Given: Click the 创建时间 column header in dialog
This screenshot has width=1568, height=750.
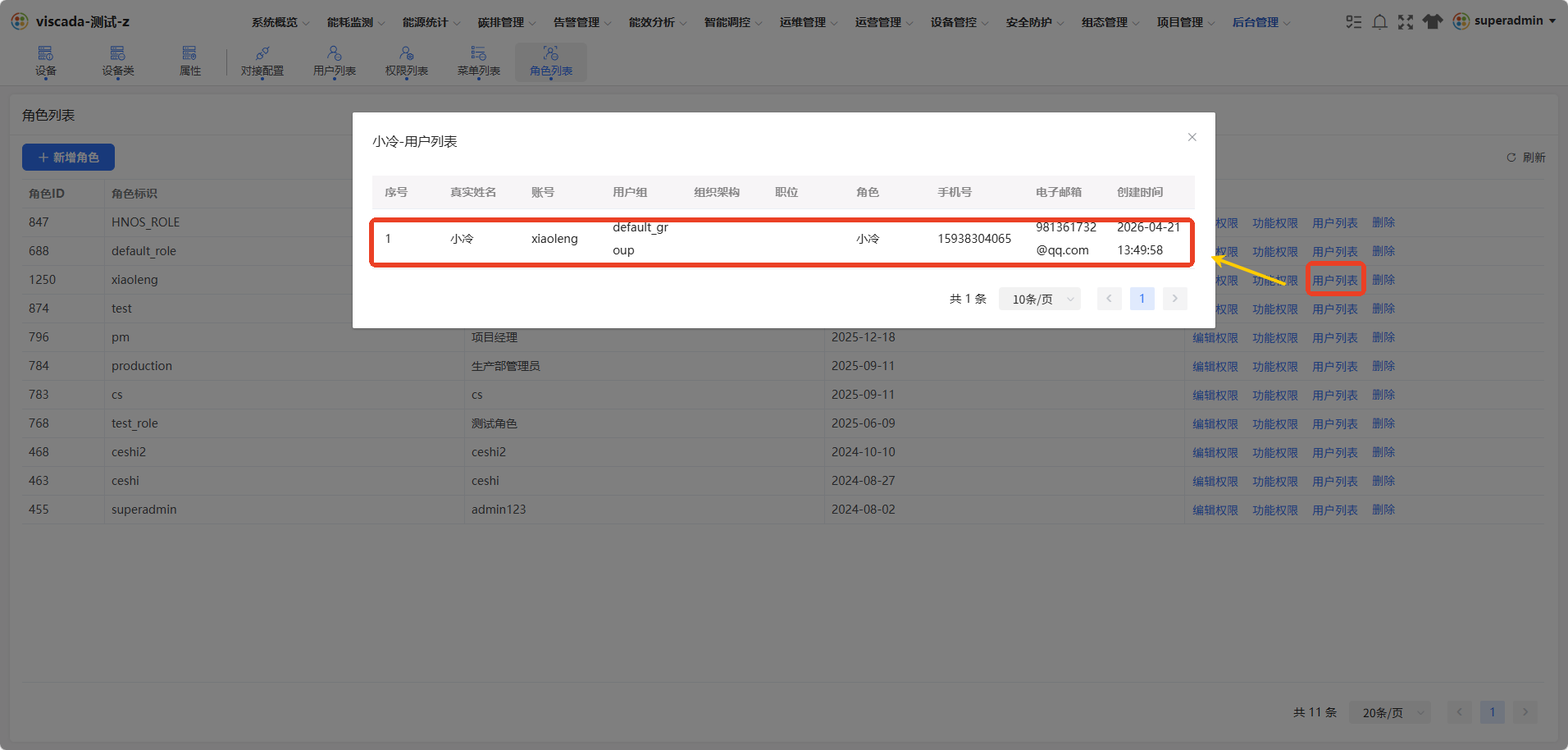Looking at the screenshot, I should [1140, 192].
